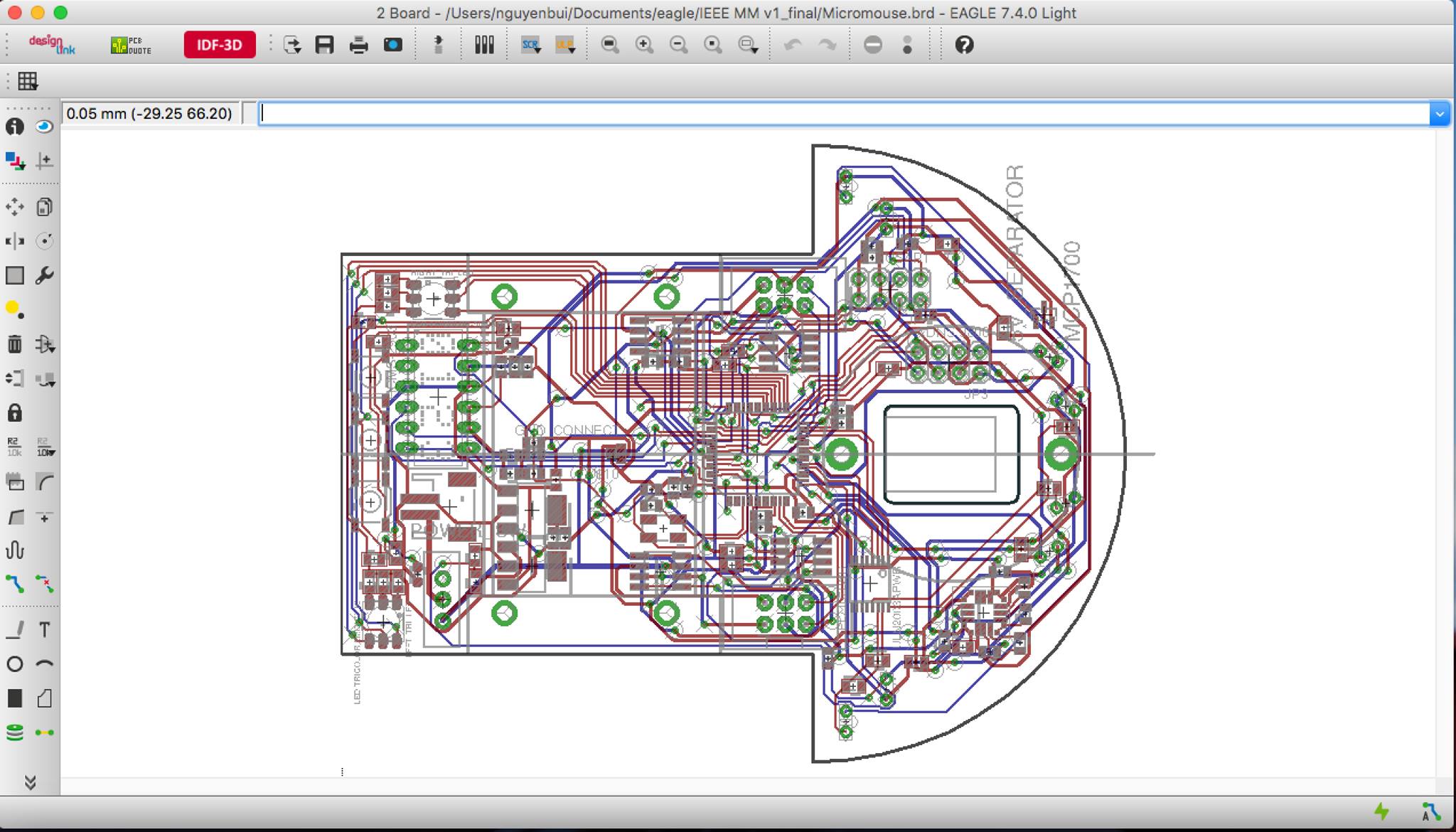Select the Text tool

coord(44,629)
